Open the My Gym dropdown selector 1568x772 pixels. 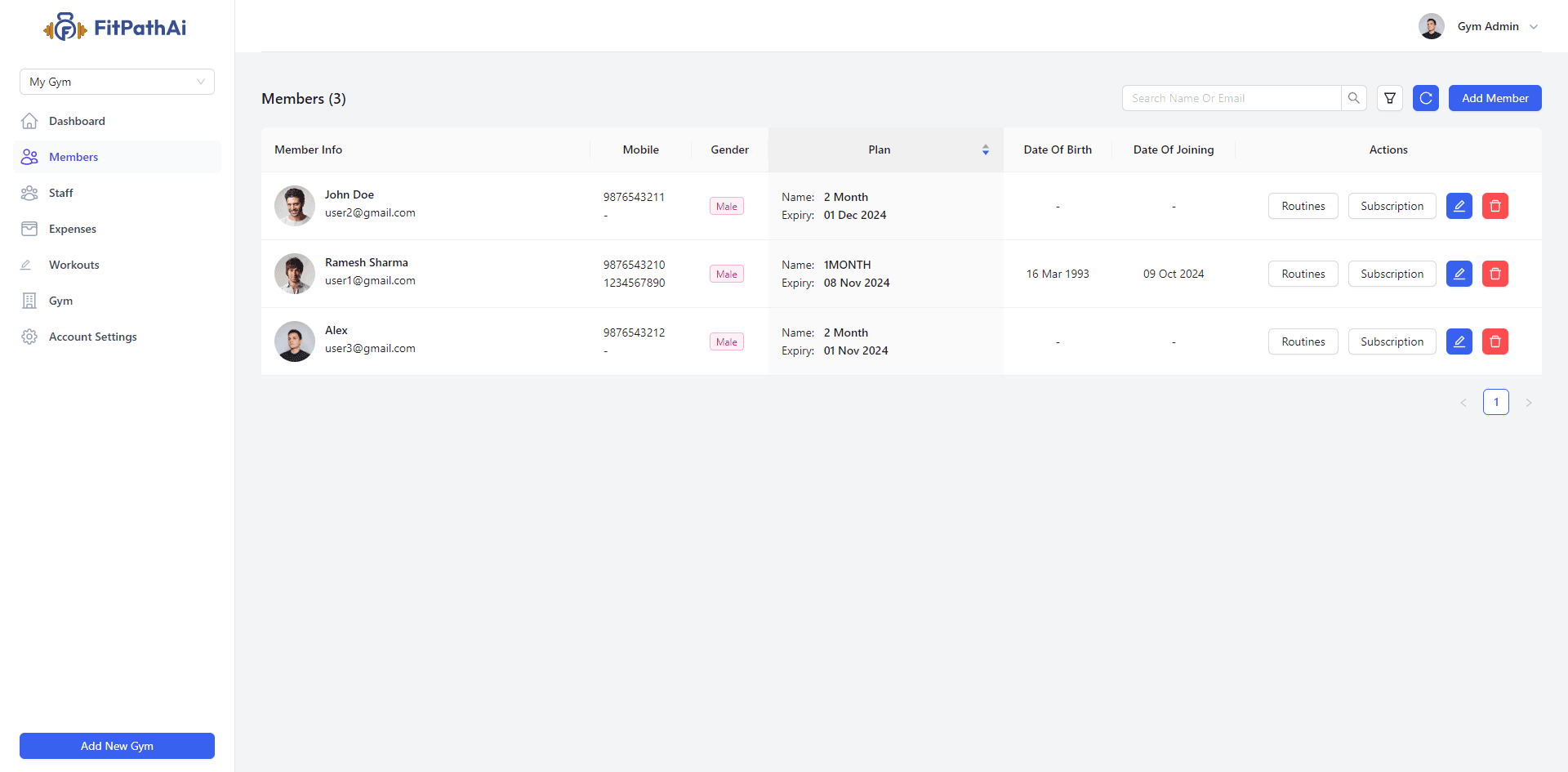click(x=117, y=82)
